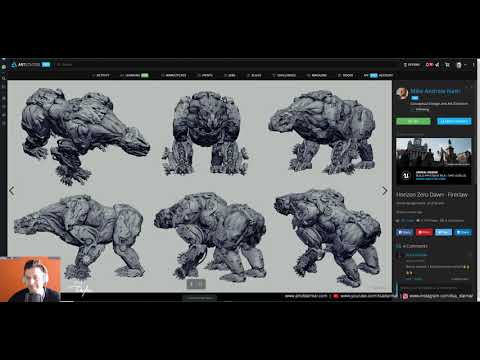Open the Blogs nav item
Viewport: 480px width, 360px height.
coord(254,75)
